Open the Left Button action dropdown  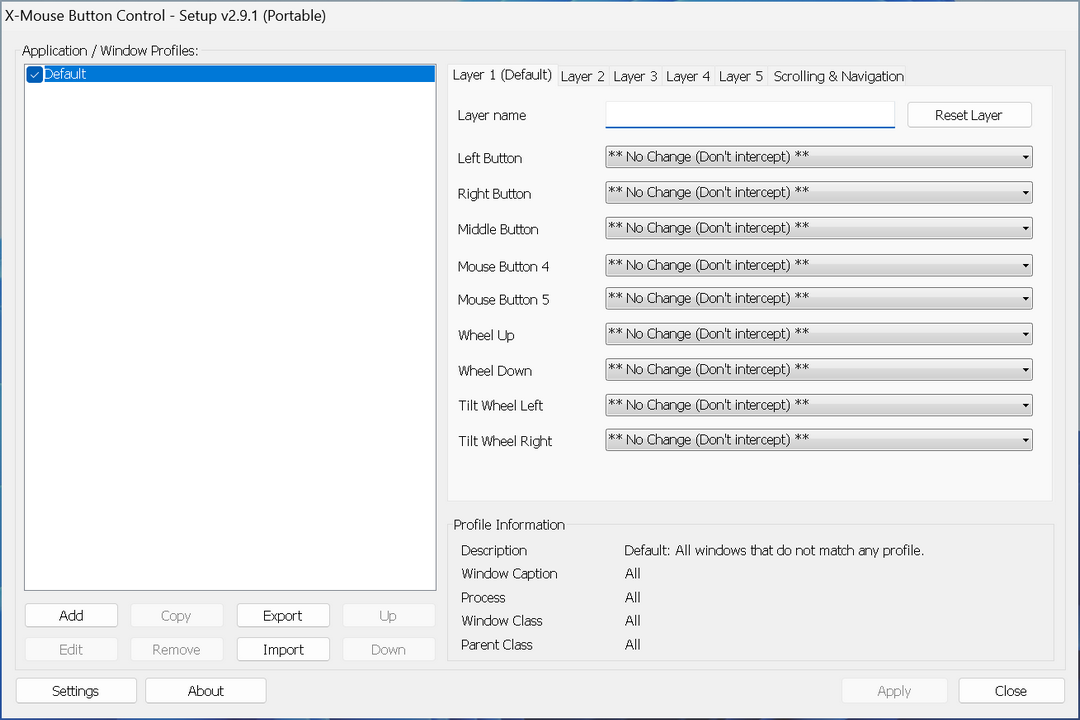(818, 158)
